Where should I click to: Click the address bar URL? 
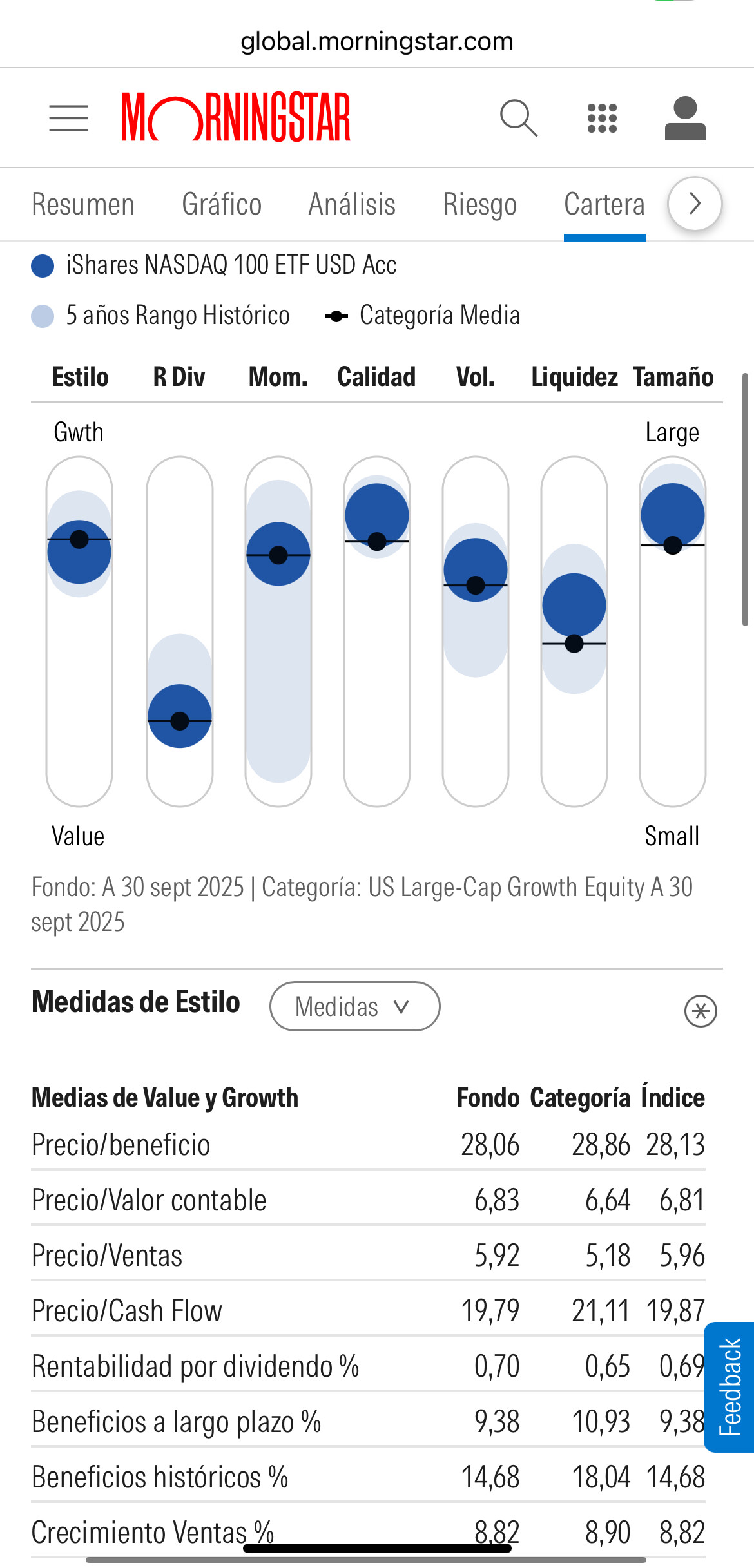(x=377, y=41)
